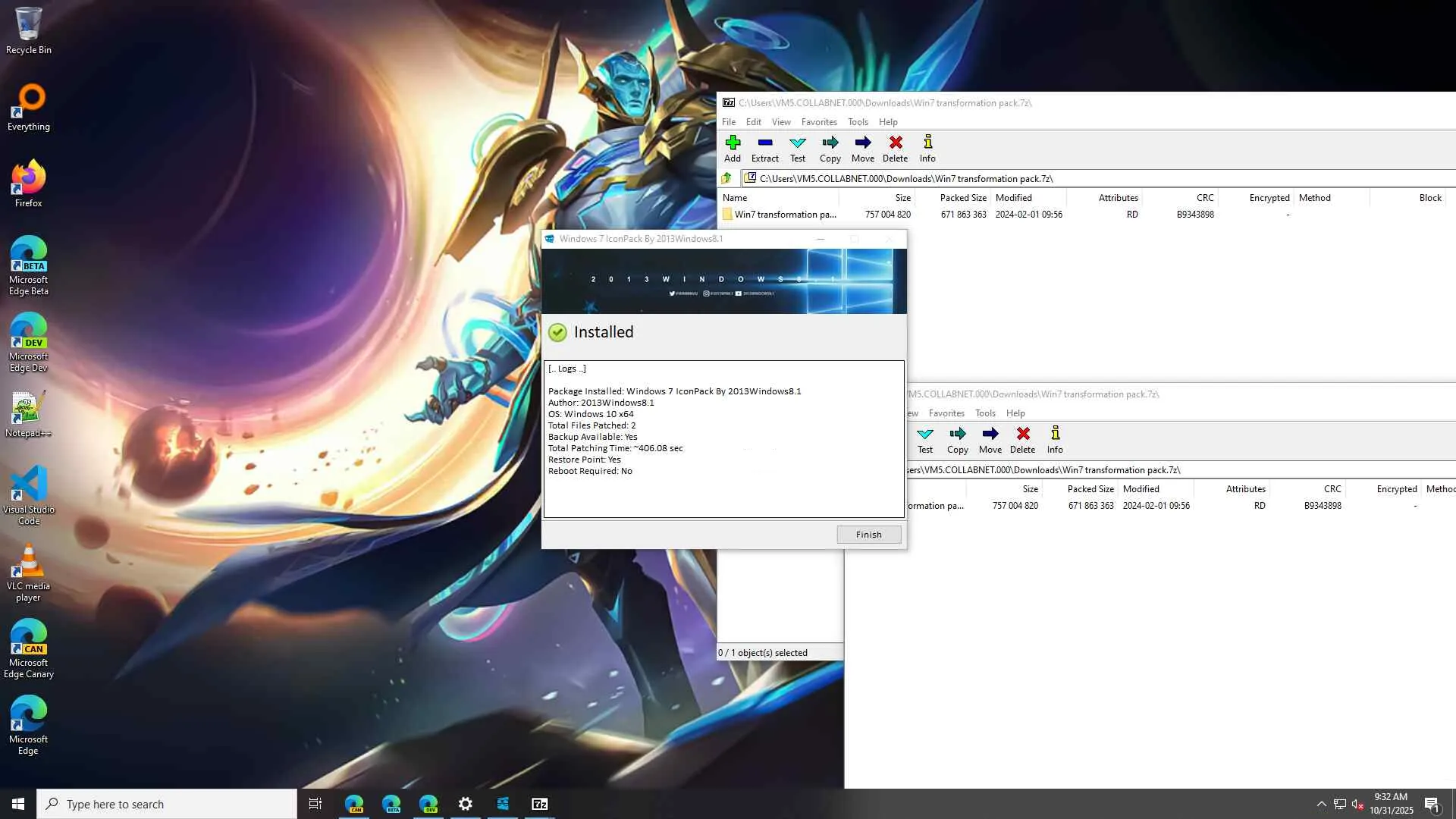This screenshot has width=1456, height=819.
Task: Sort by the Packed Size column header
Action: tap(962, 198)
